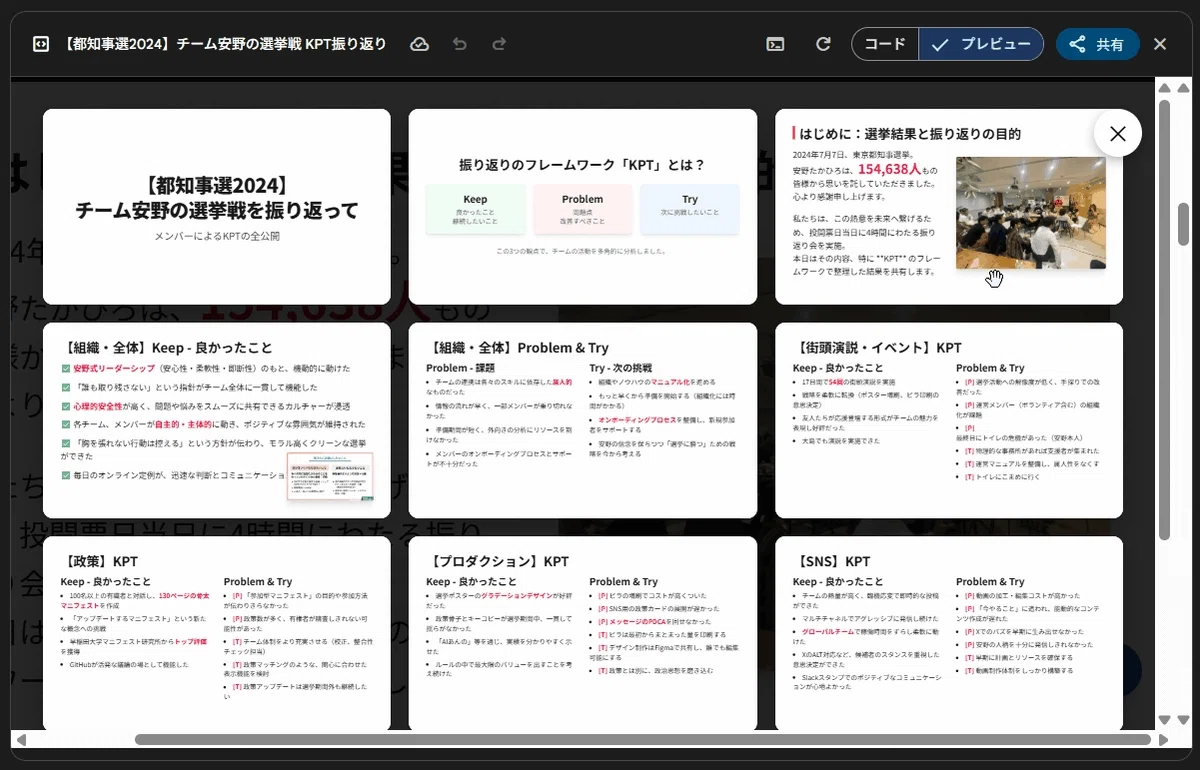The image size is (1200, 770).
Task: Click the code brackets icon beside the title
Action: pyautogui.click(x=40, y=44)
